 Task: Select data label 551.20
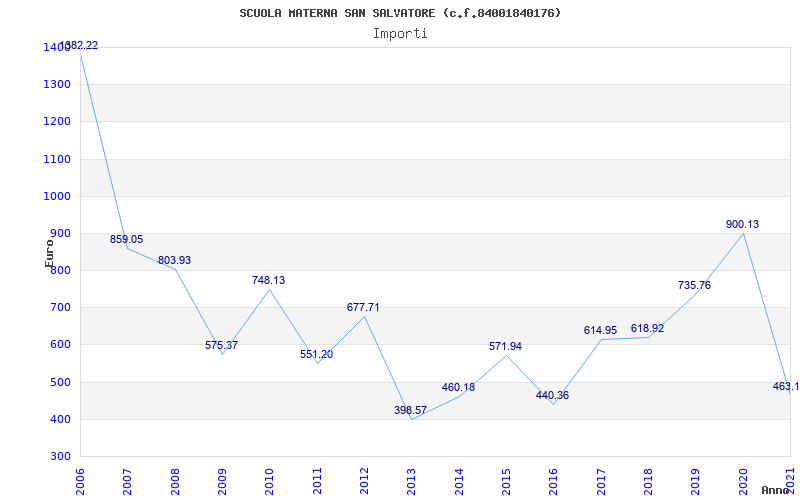(316, 354)
